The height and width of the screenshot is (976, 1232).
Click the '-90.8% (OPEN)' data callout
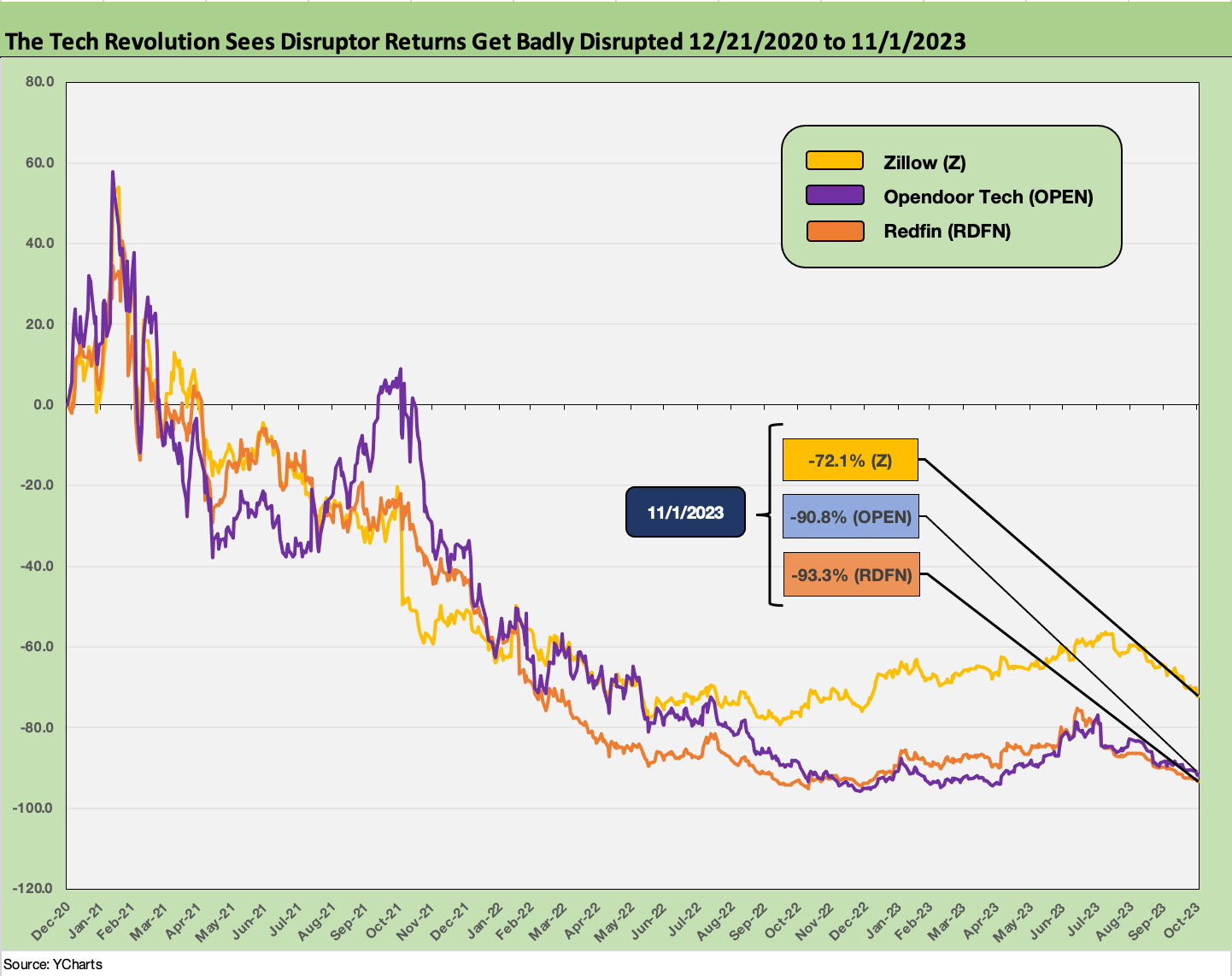(x=850, y=516)
